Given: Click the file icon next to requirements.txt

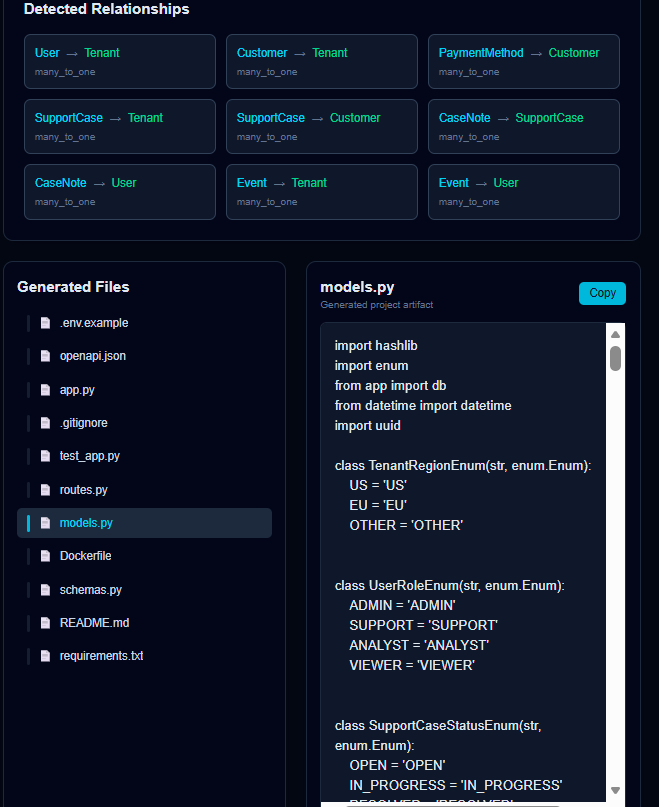Looking at the screenshot, I should (x=45, y=655).
